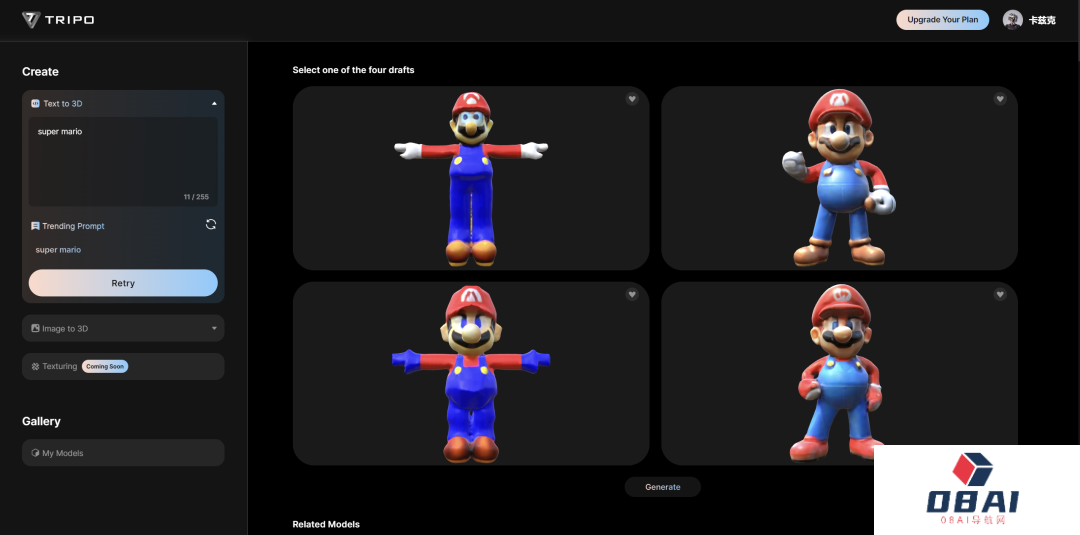Click the refresh trending prompt icon
Image resolution: width=1080 pixels, height=535 pixels.
[x=211, y=224]
